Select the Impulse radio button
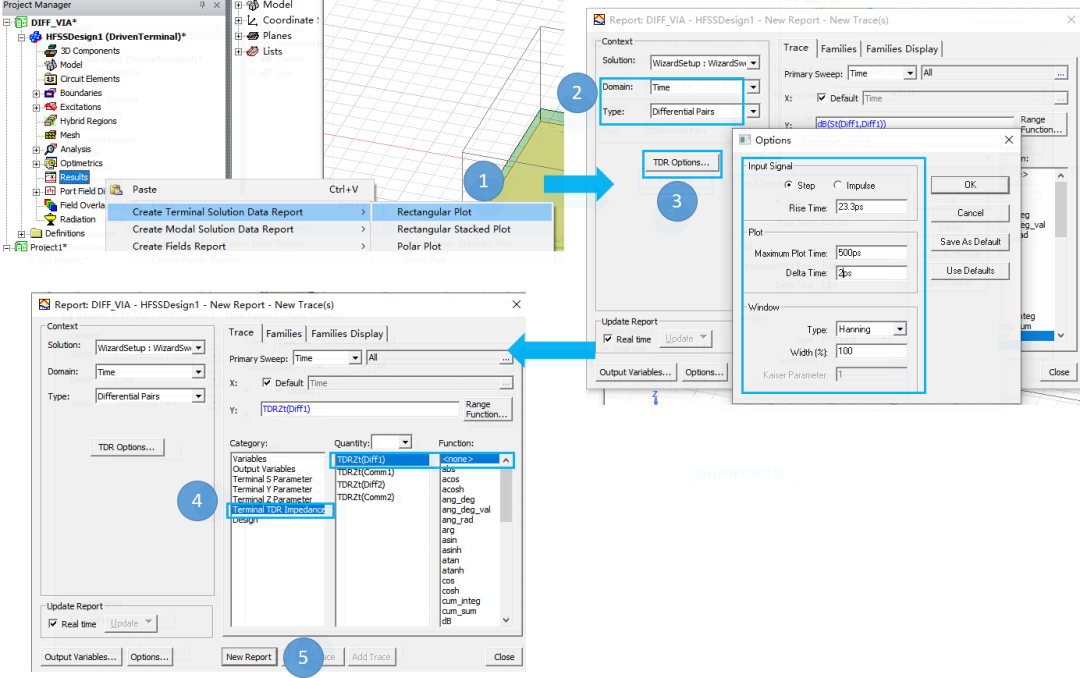 coord(838,185)
